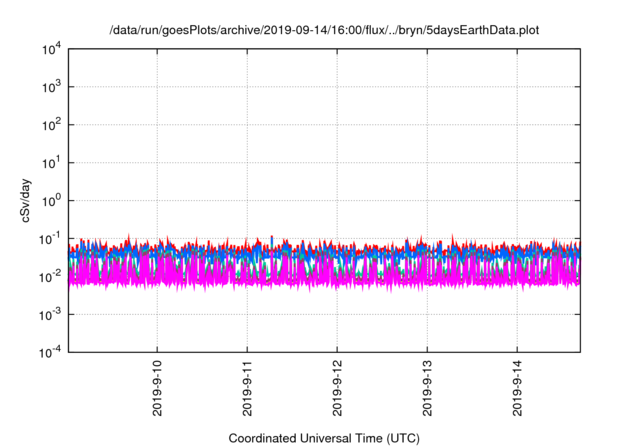Image resolution: width=640 pixels, height=448 pixels.
Task: Click the 10^1 y-axis tick label
Action: 50,162
